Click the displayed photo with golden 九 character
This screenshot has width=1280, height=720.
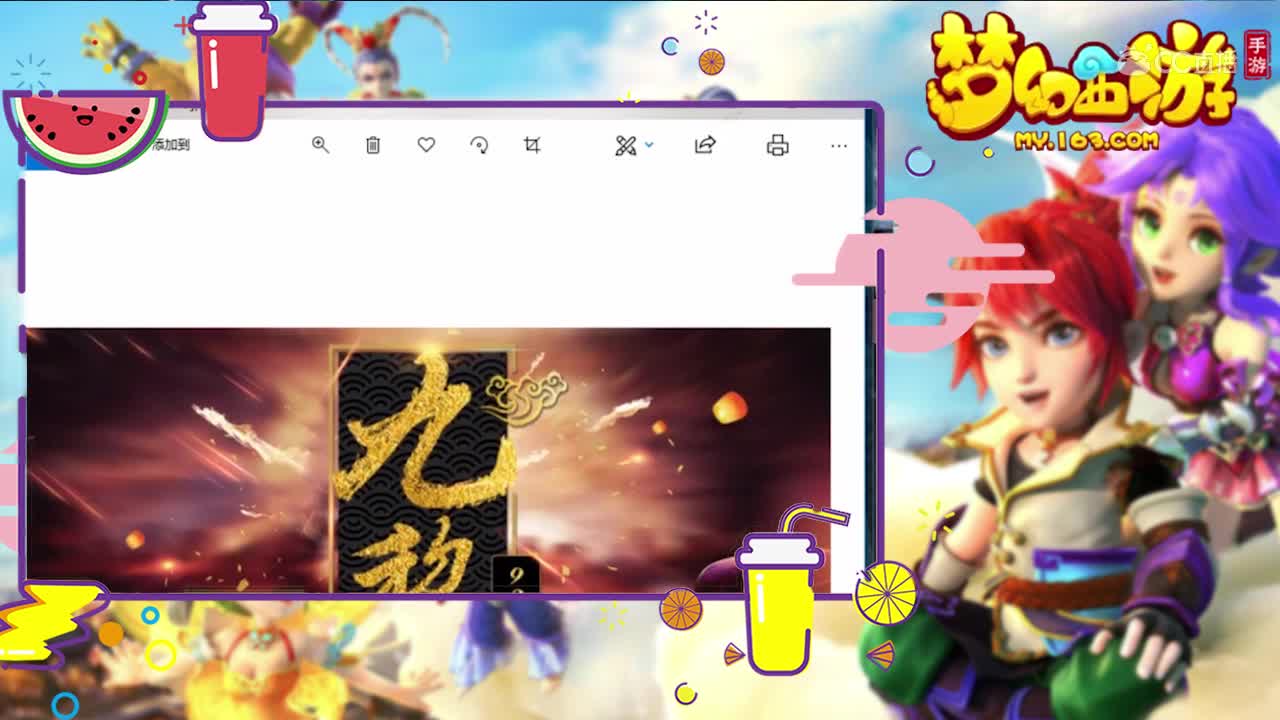coord(428,460)
